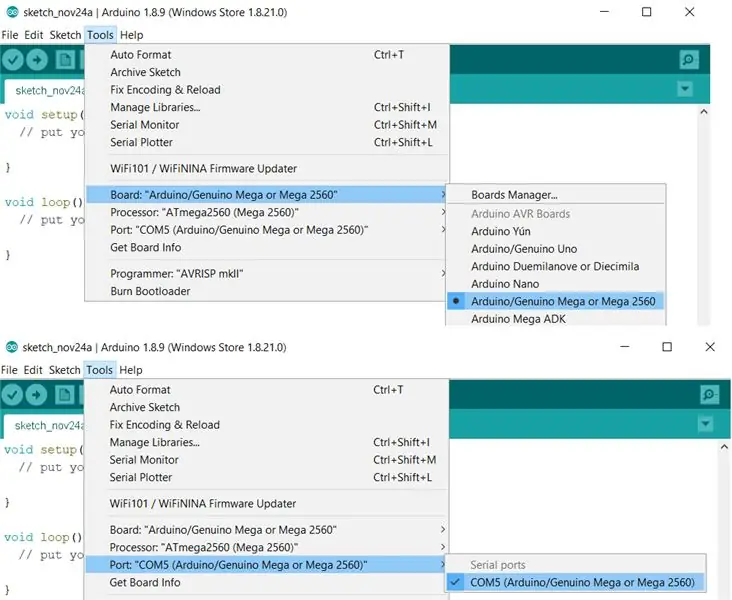Click Verify checkmark icon in bottom window
732x600 pixels.
12,395
